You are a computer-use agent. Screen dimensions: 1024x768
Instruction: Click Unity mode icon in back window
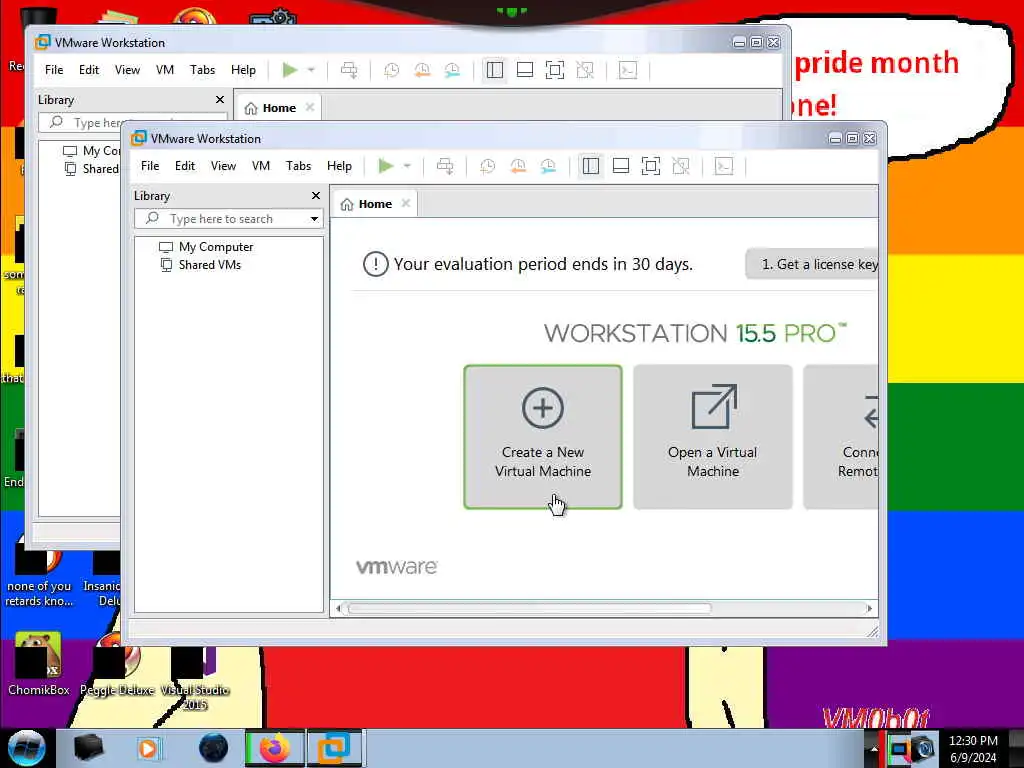(x=585, y=70)
